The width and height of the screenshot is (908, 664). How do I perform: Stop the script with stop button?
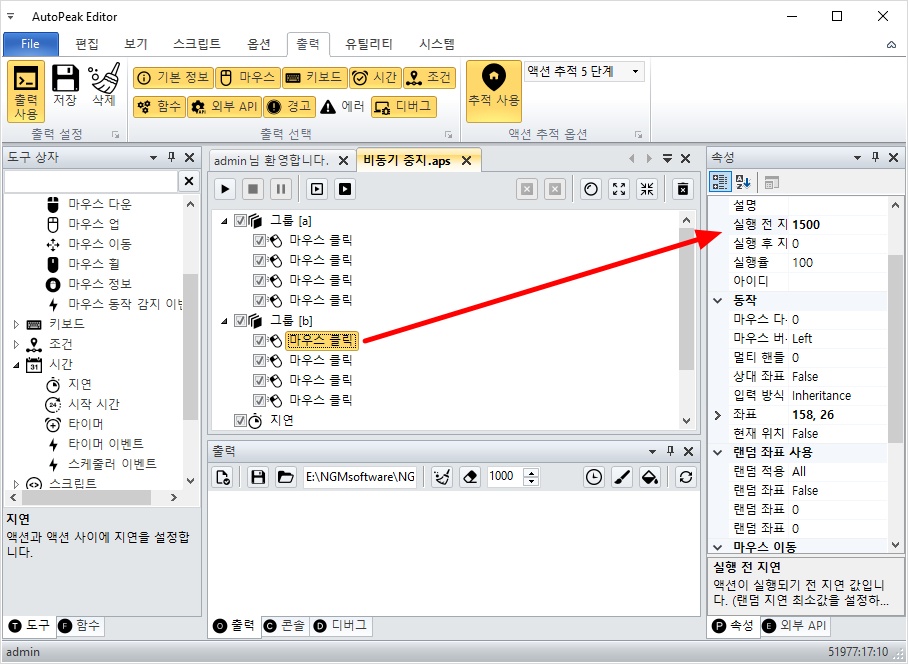click(x=253, y=189)
